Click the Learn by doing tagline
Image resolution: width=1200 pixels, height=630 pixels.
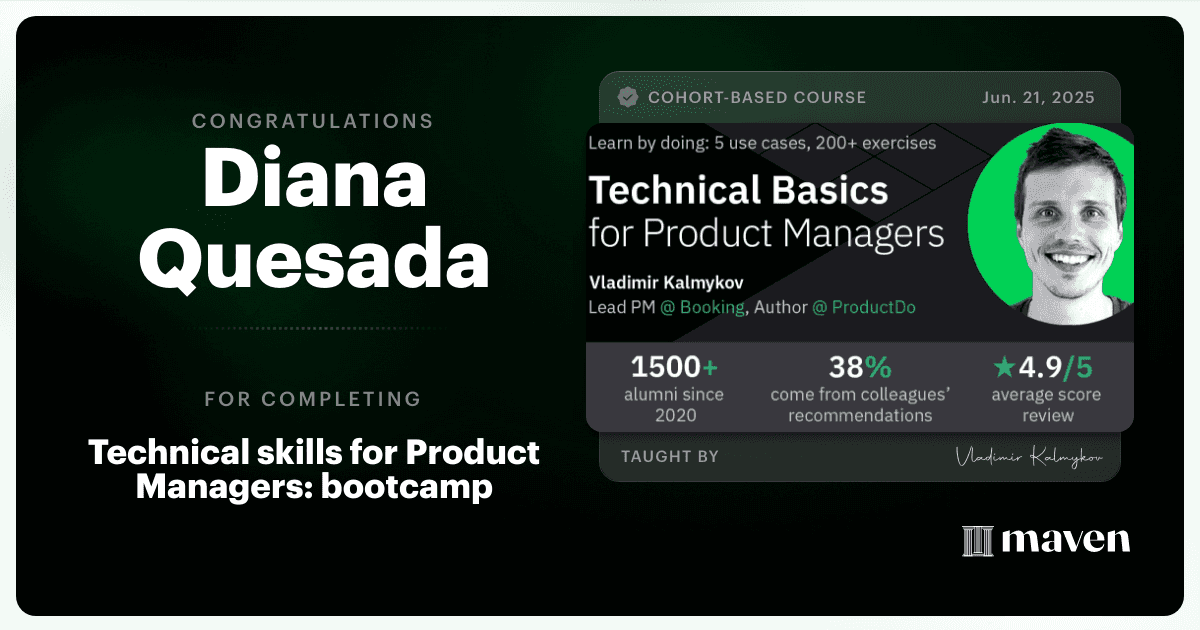coord(762,142)
